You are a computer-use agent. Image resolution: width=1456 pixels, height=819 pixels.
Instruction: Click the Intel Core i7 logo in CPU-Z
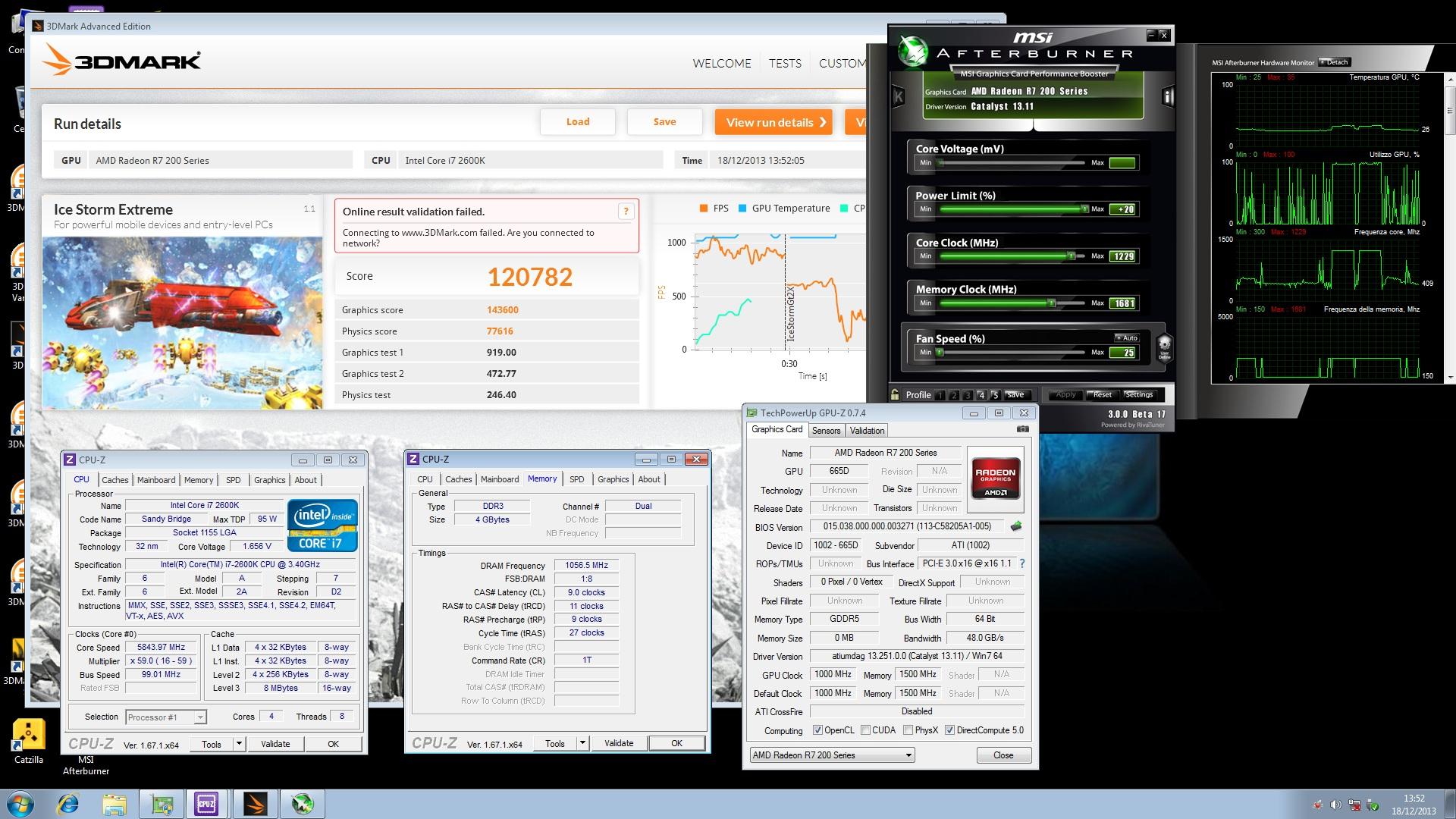pos(322,525)
